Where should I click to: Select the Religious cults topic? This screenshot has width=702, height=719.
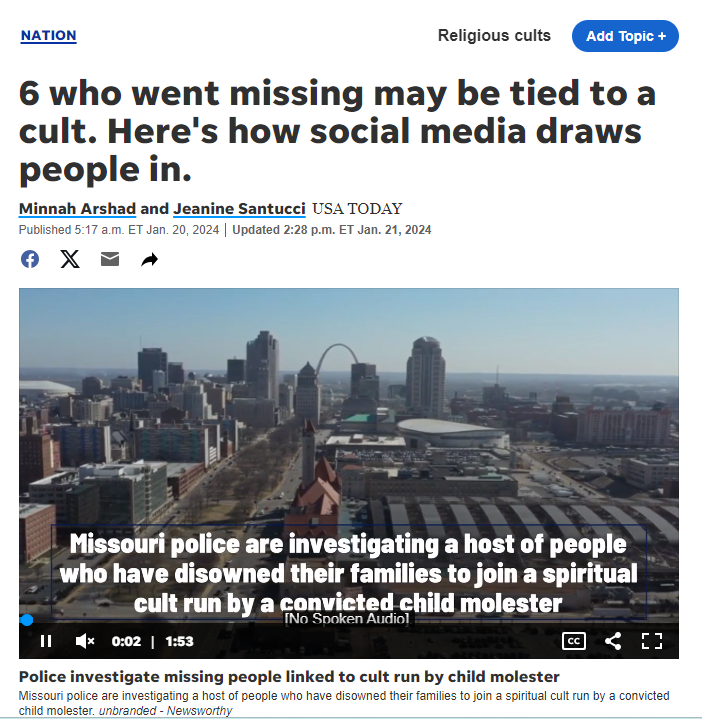tap(494, 36)
